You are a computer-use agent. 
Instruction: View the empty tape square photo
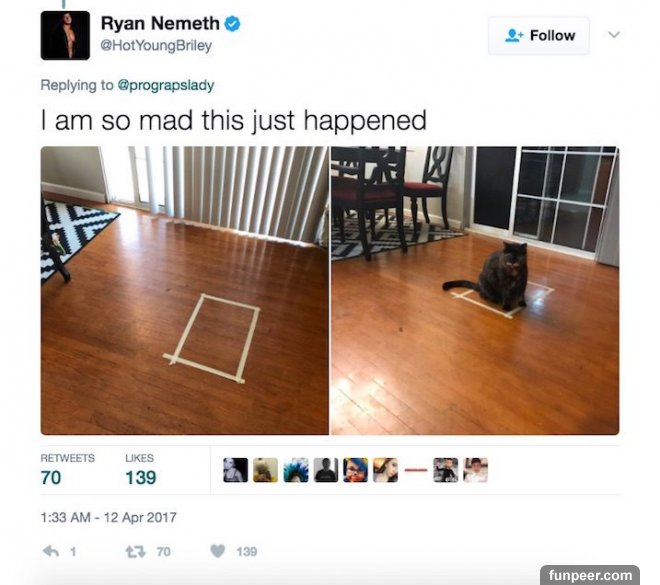(x=185, y=290)
